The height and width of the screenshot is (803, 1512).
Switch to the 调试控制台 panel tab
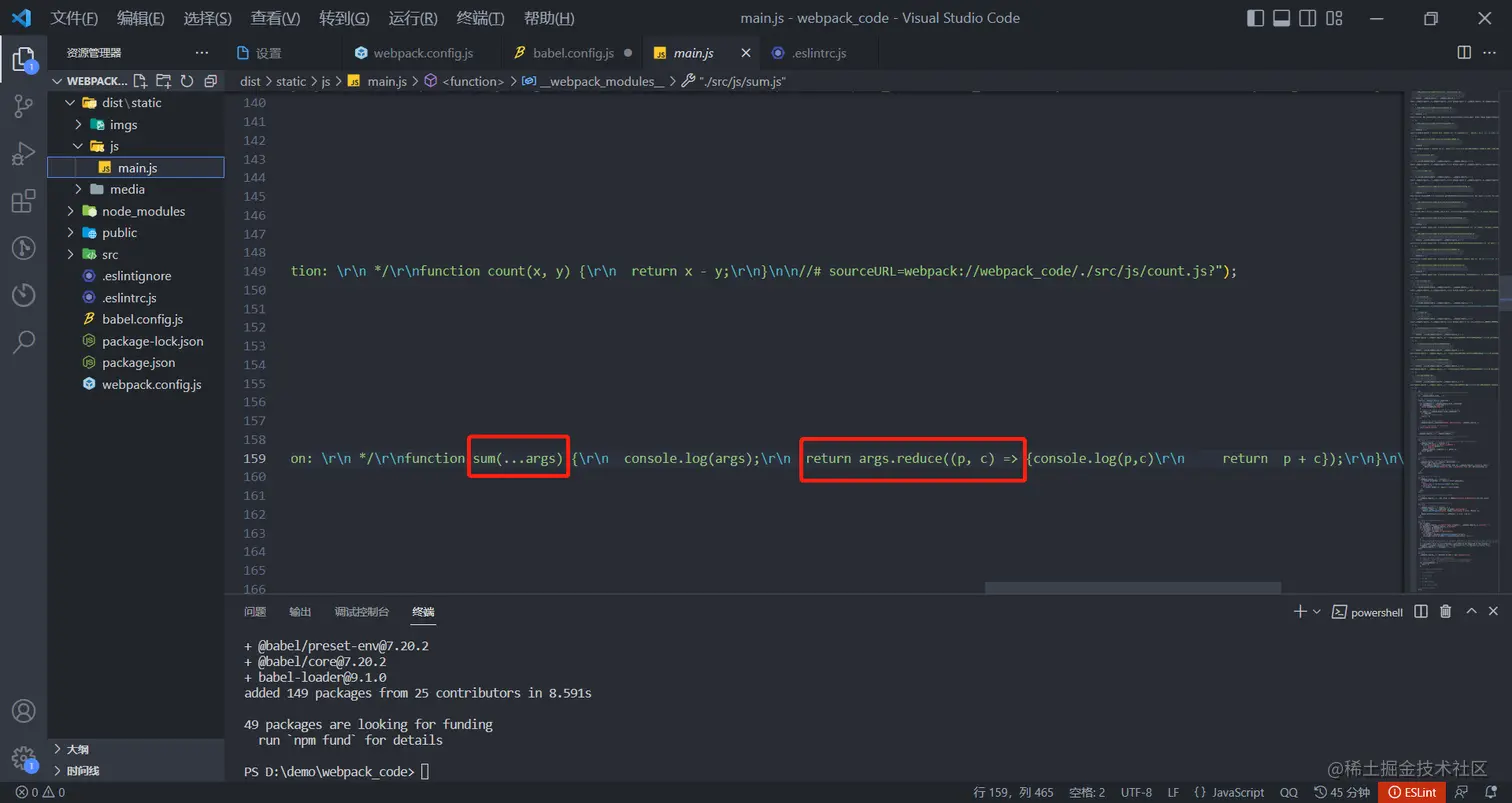tap(362, 612)
